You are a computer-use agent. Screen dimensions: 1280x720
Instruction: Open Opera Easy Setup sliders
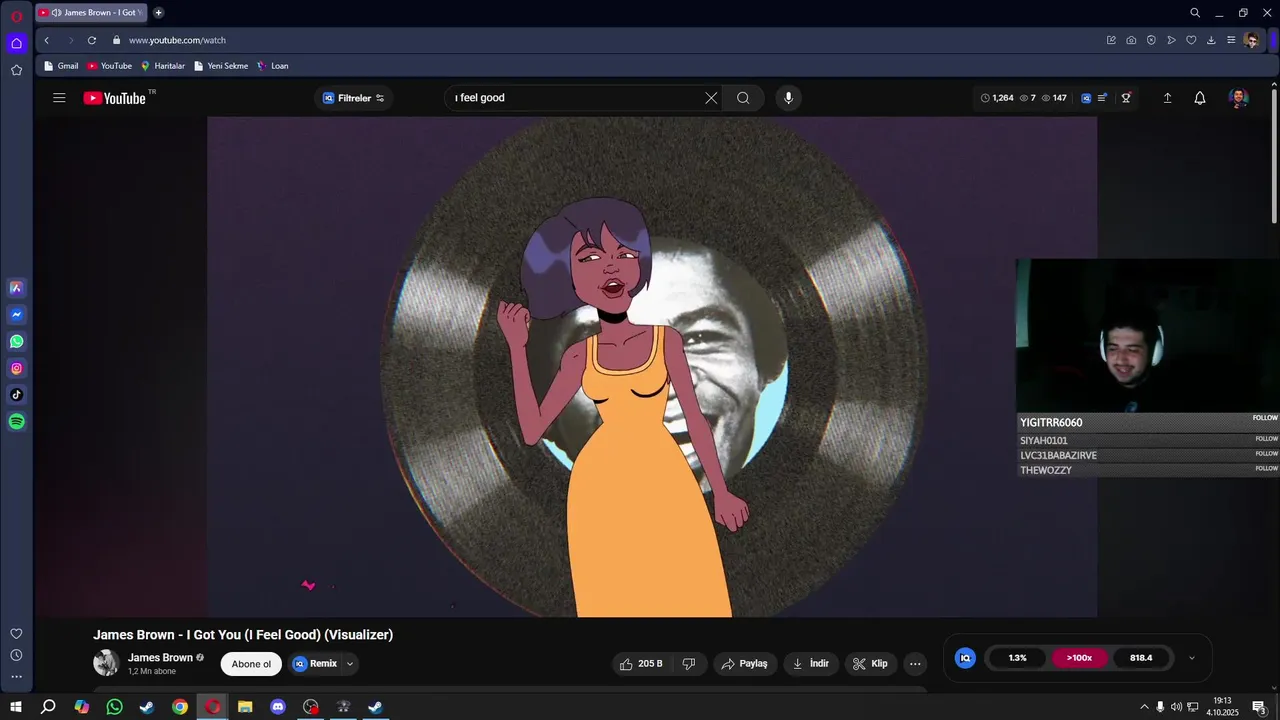(x=1231, y=40)
